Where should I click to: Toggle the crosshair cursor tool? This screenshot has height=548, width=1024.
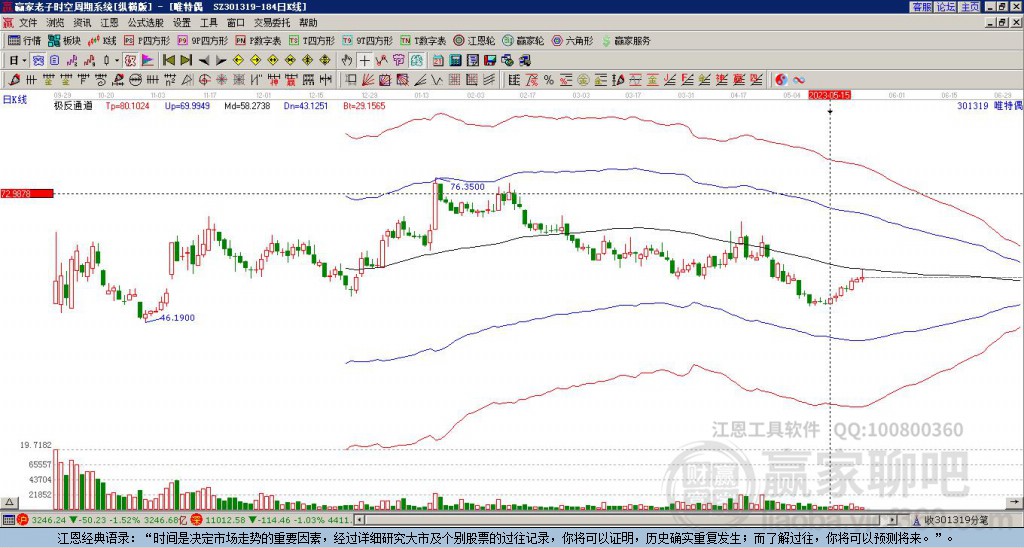pos(364,60)
